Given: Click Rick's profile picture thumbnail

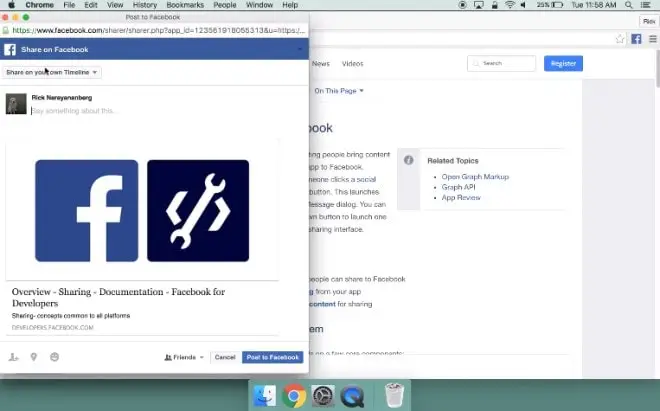Looking at the screenshot, I should coord(16,104).
